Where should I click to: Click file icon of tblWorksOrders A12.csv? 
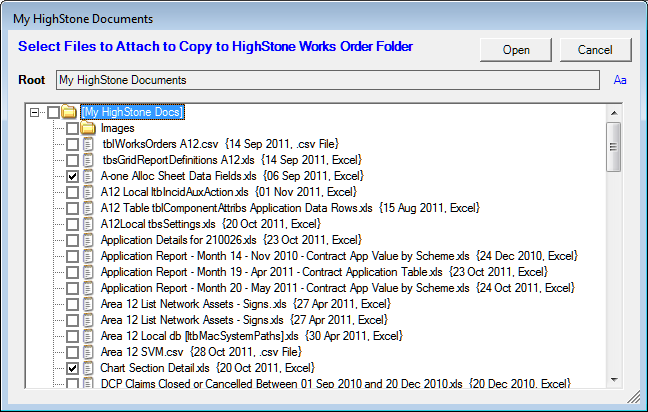tap(88, 144)
